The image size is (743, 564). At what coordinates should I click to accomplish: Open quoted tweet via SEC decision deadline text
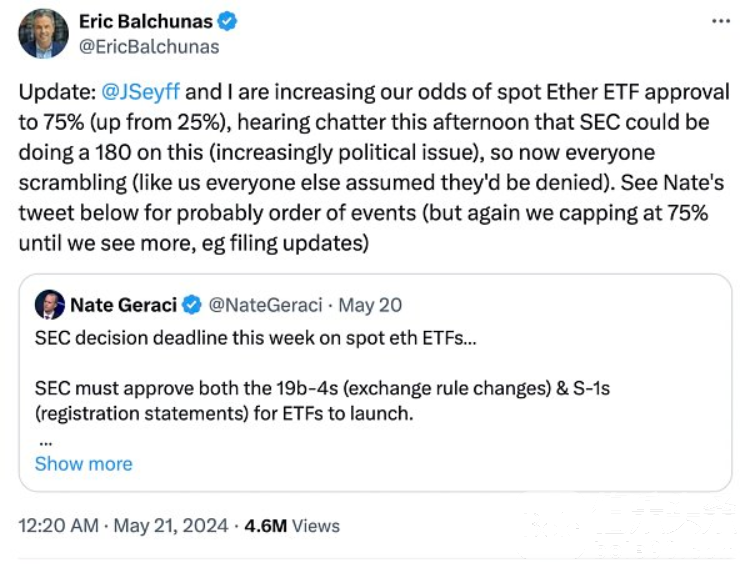255,338
